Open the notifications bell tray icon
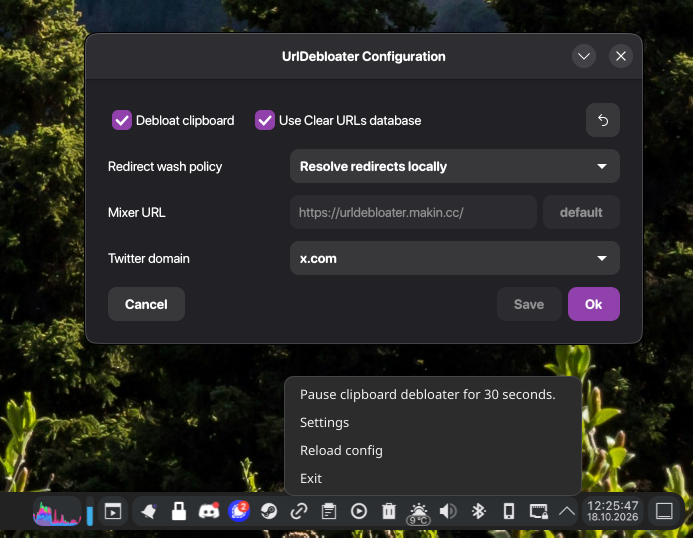The image size is (693, 538). (149, 511)
